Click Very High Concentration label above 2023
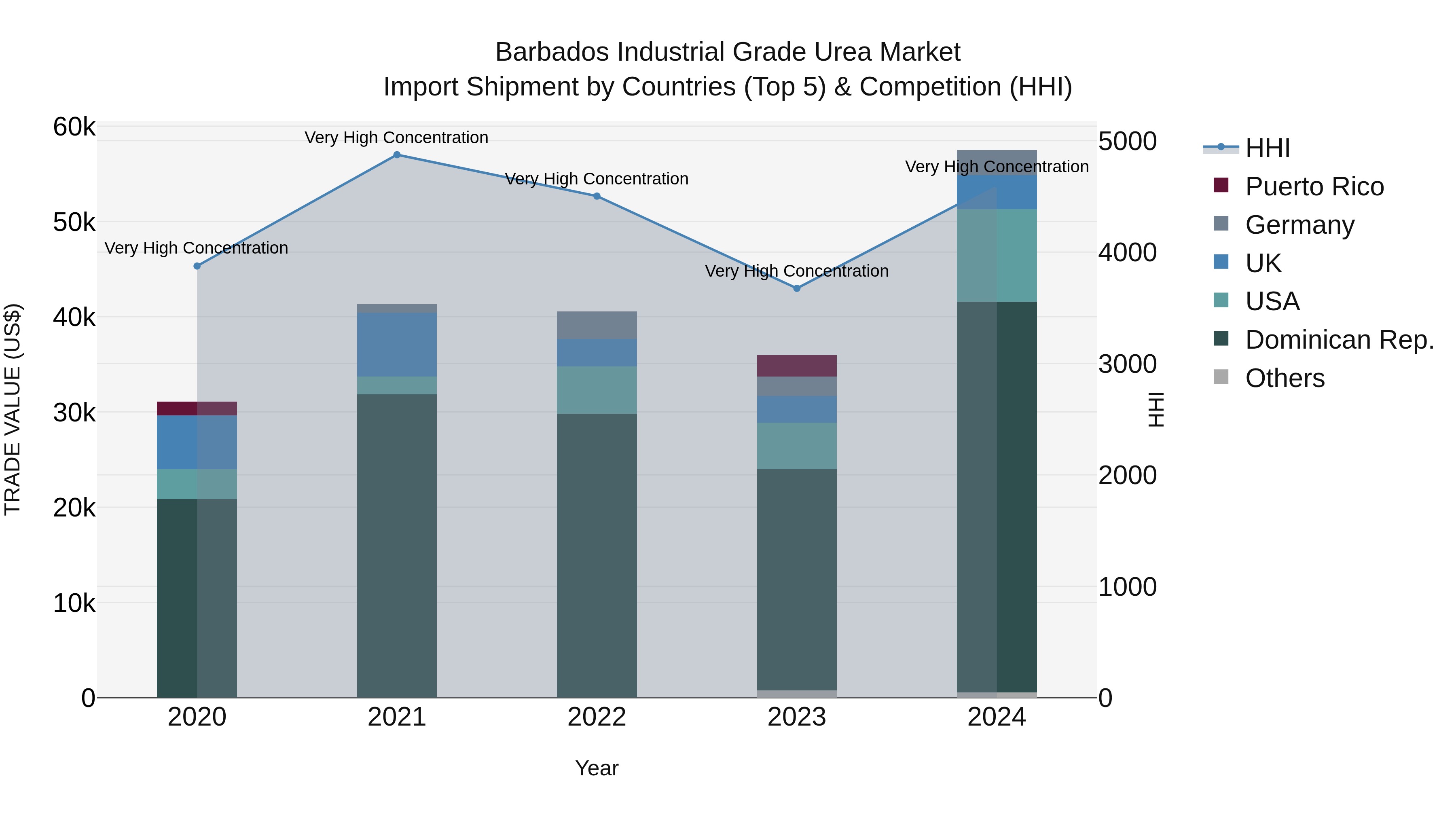1456x819 pixels. tap(797, 271)
